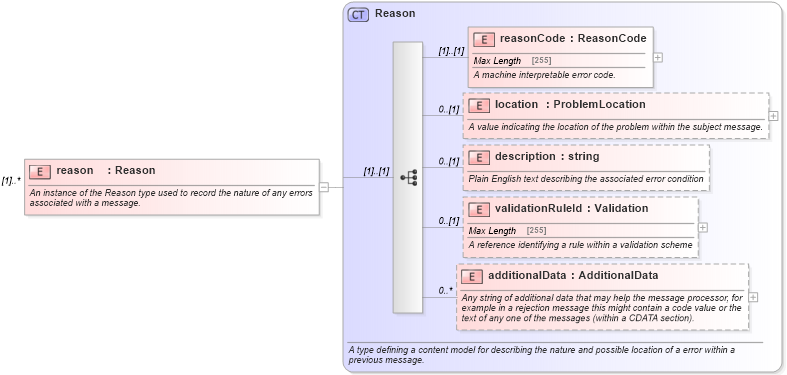Click Max Length [255] under reasonCode
This screenshot has height=375, width=787.
[512, 61]
